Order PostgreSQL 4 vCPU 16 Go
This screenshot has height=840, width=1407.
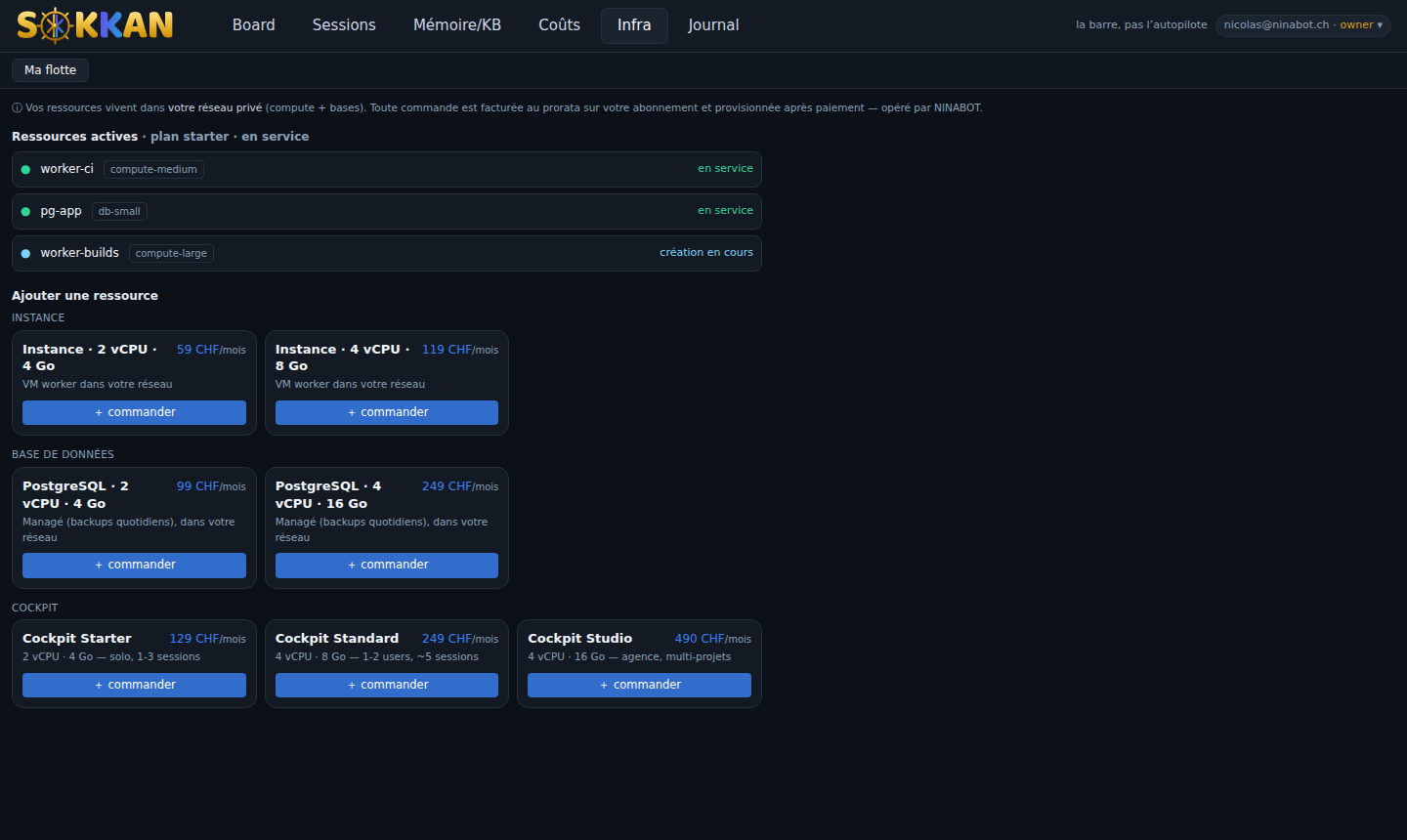(387, 566)
